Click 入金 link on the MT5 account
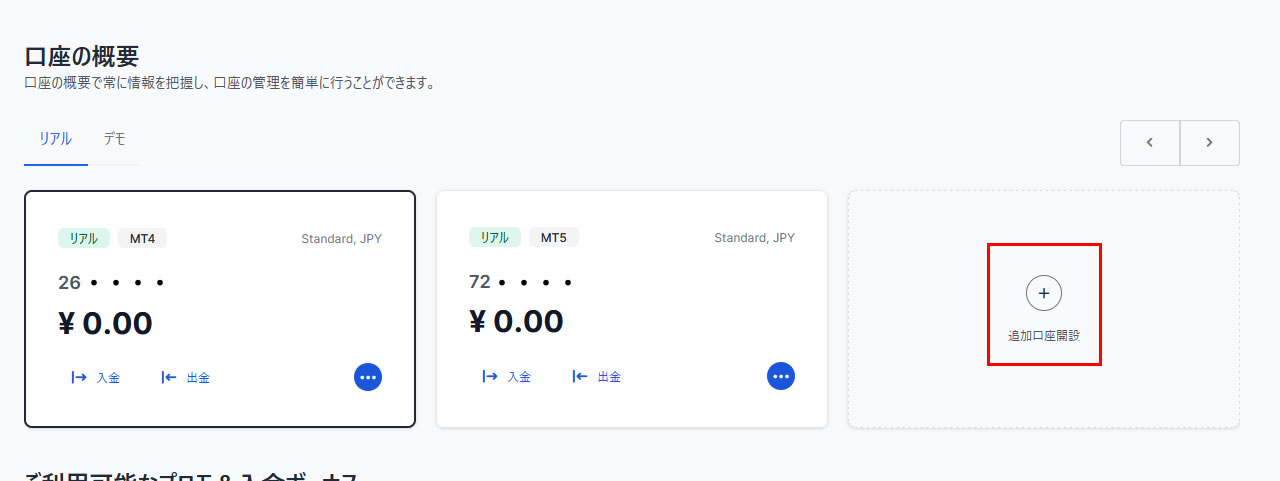Viewport: 1280px width, 481px height. coord(519,377)
